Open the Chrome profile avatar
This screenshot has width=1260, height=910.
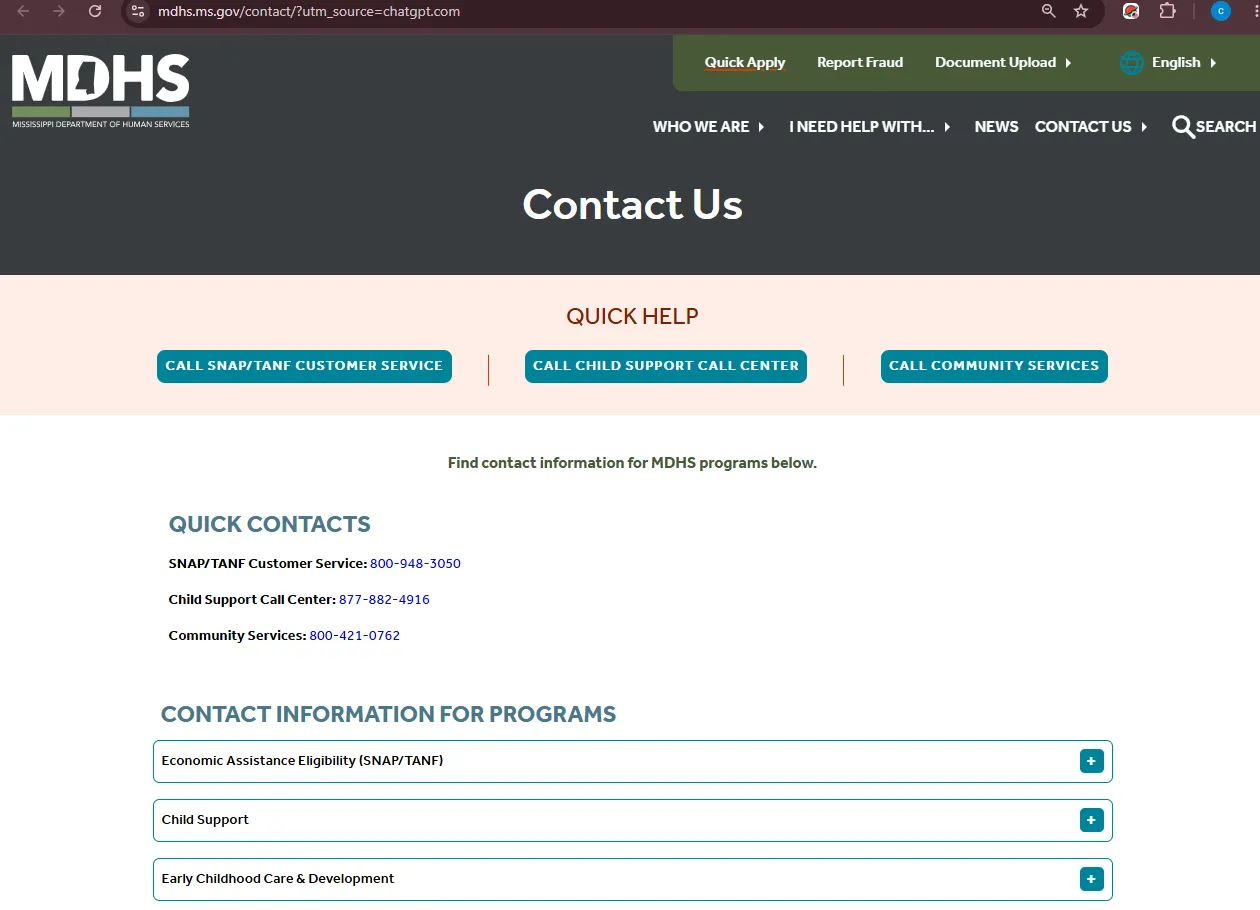pyautogui.click(x=1220, y=11)
